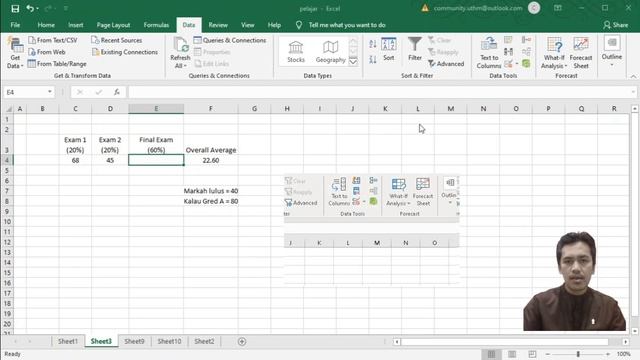The height and width of the screenshot is (360, 640).
Task: Click the Markah lulus = 40 cell
Action: tap(211, 191)
